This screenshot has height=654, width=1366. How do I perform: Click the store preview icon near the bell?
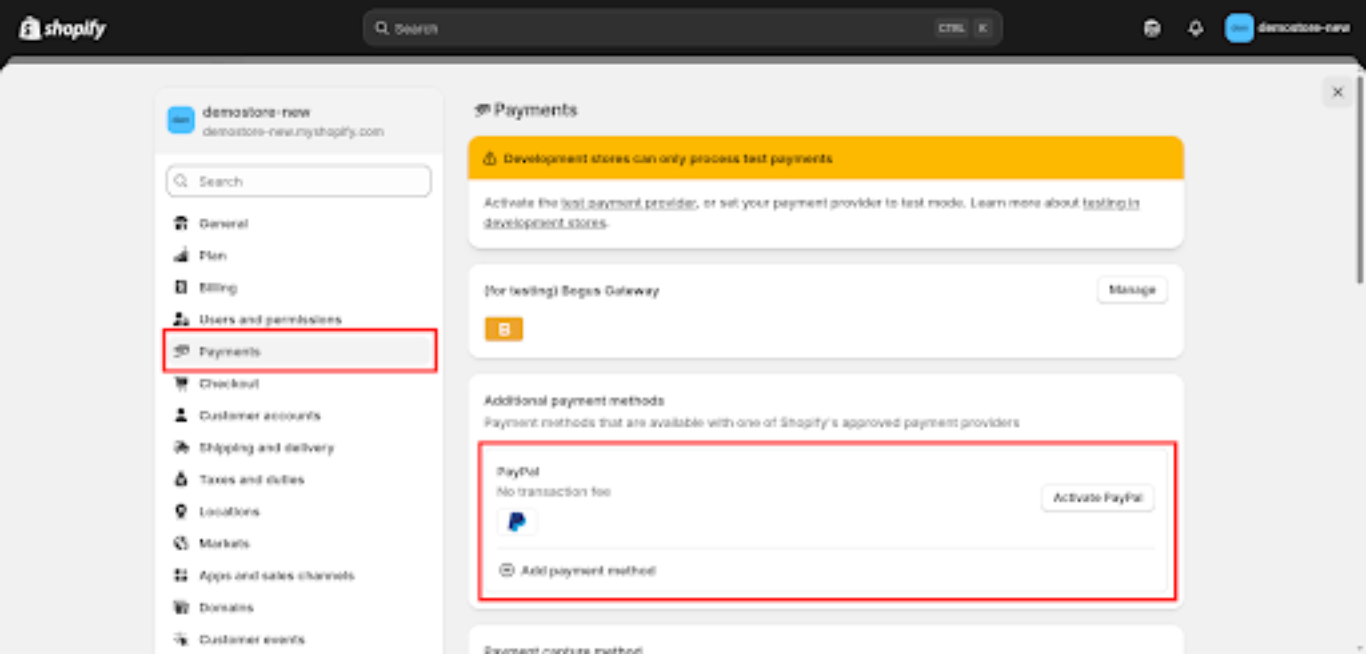[1152, 27]
